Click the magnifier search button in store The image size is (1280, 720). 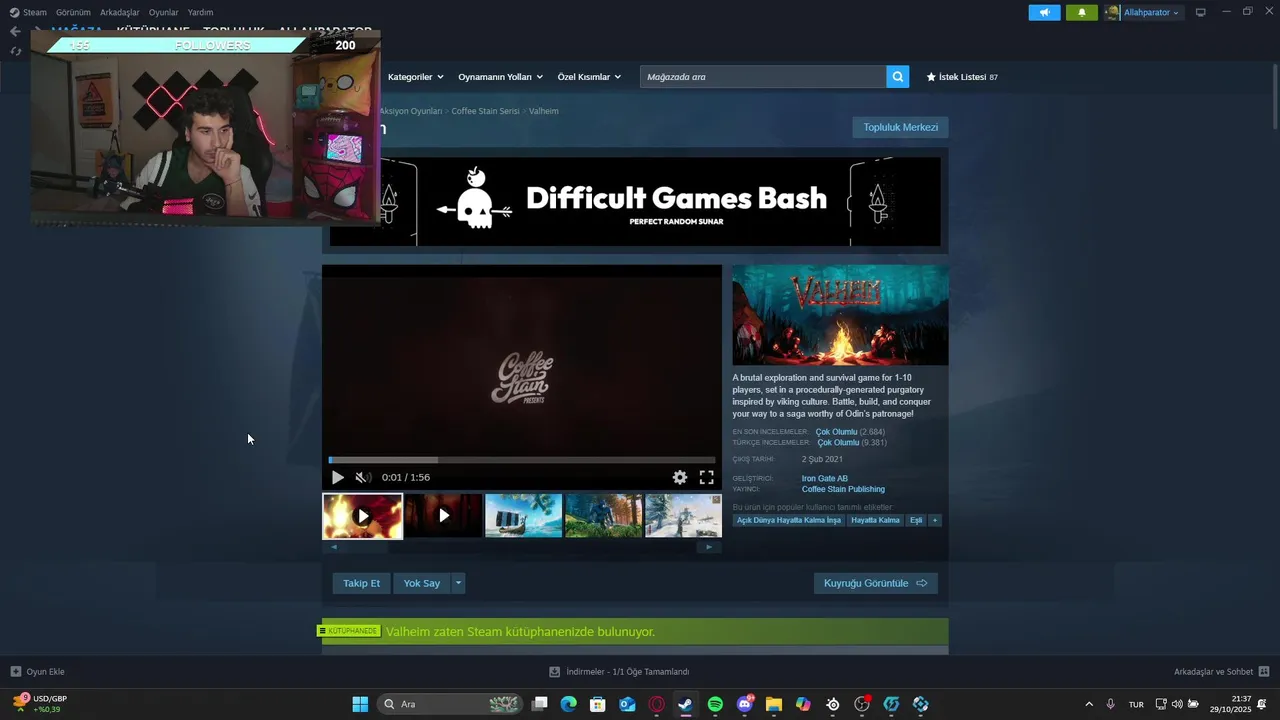pos(897,76)
